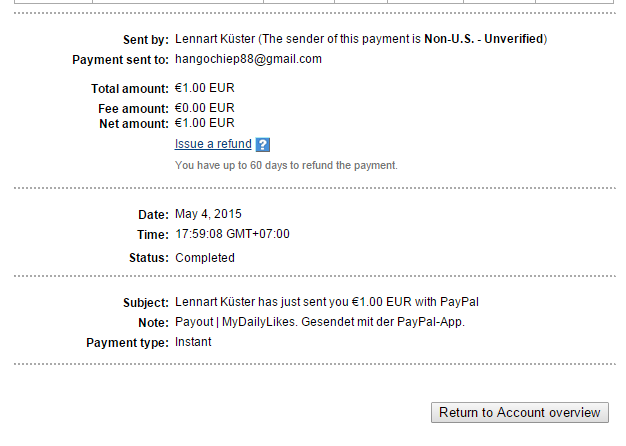The width and height of the screenshot is (626, 446).
Task: Click the 'Status:' label
Action: click(x=148, y=258)
